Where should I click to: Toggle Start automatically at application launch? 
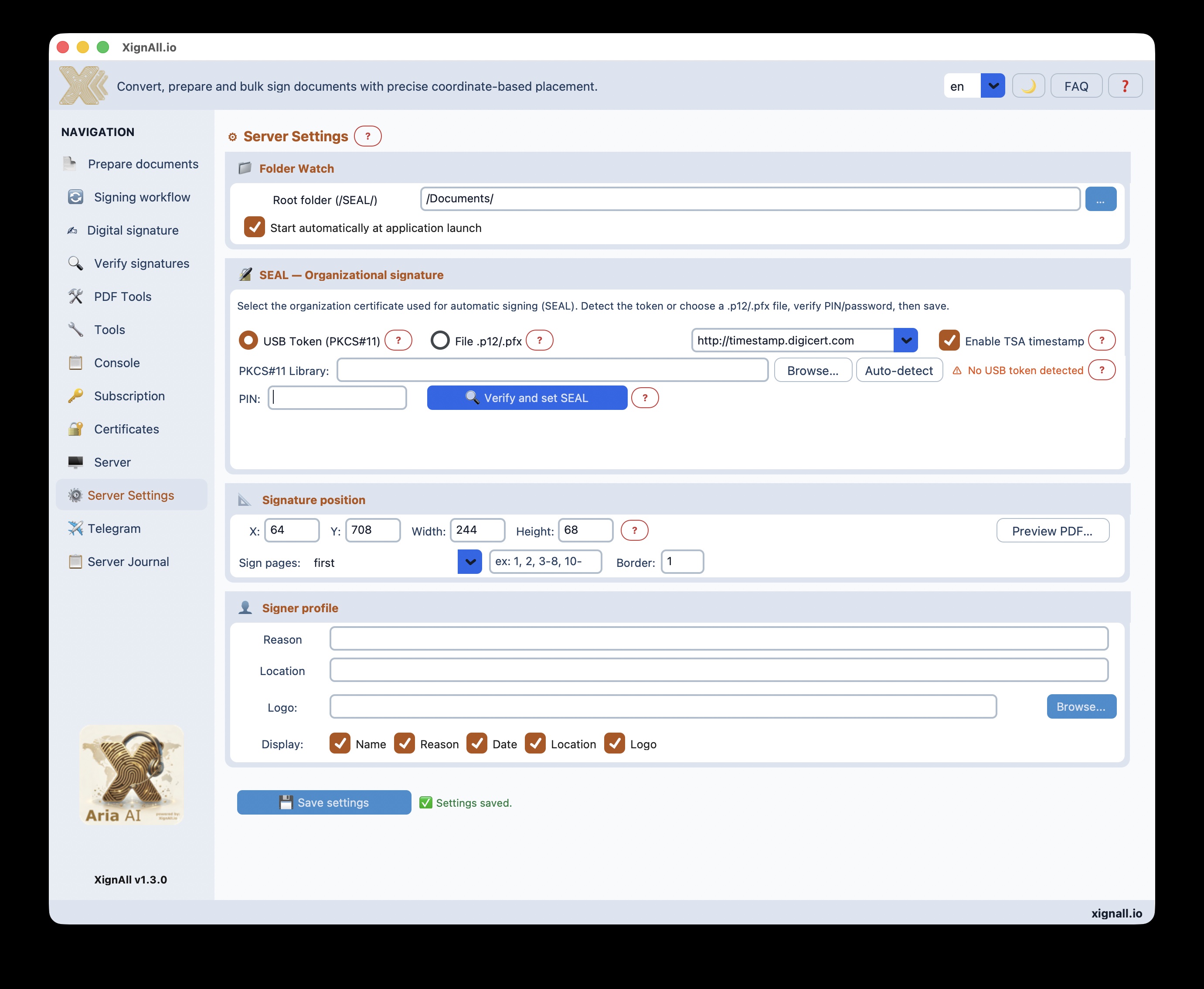pyautogui.click(x=255, y=227)
